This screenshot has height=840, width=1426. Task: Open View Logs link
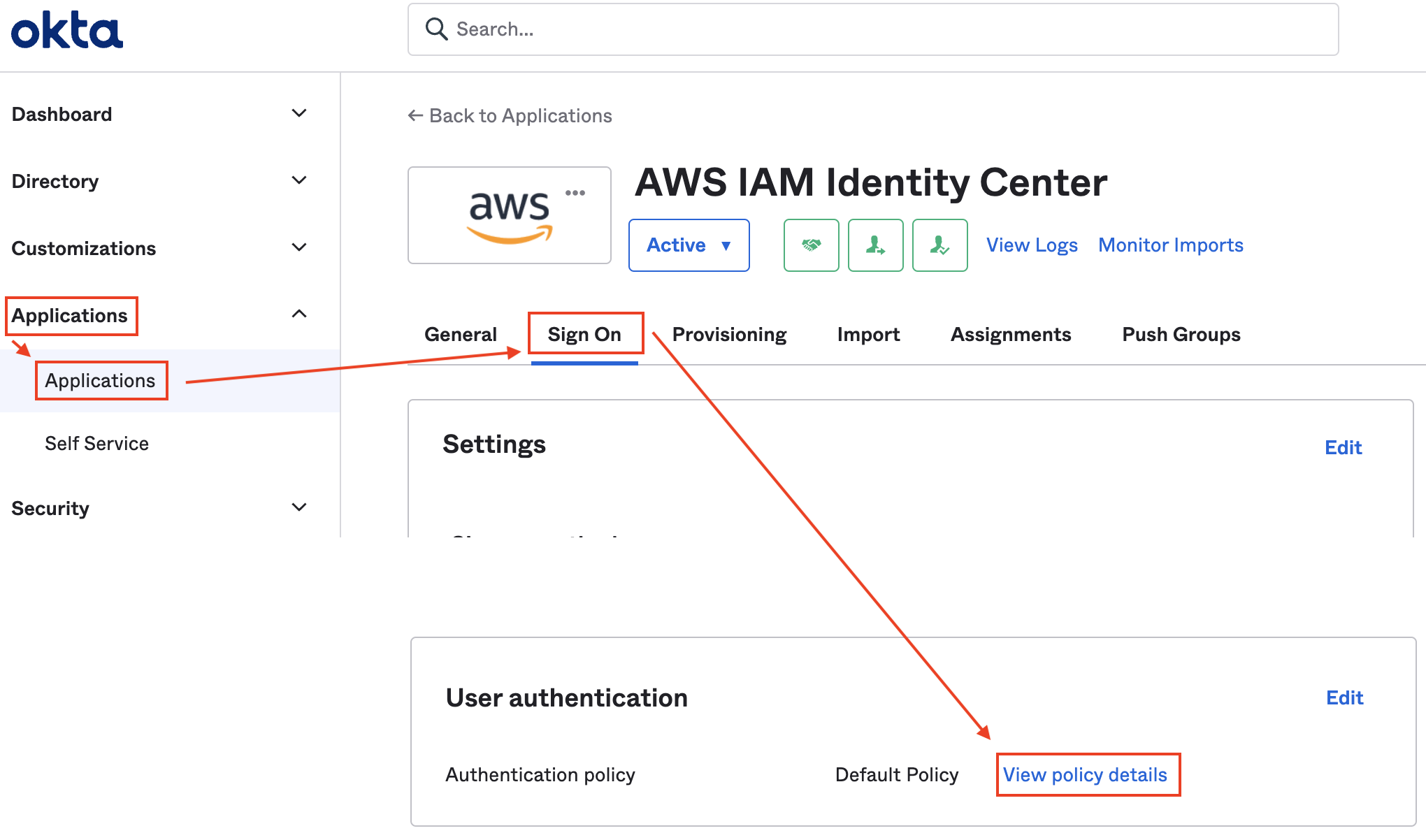point(1032,245)
